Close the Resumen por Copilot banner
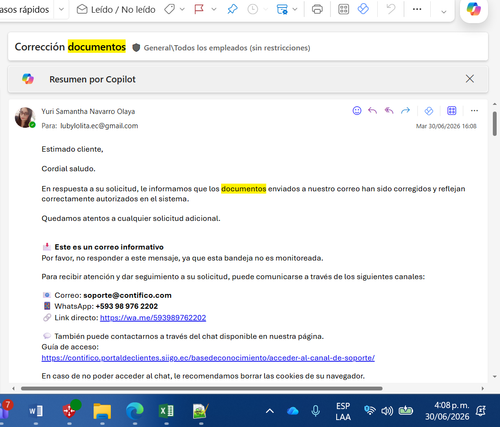The height and width of the screenshot is (427, 500). [470, 79]
